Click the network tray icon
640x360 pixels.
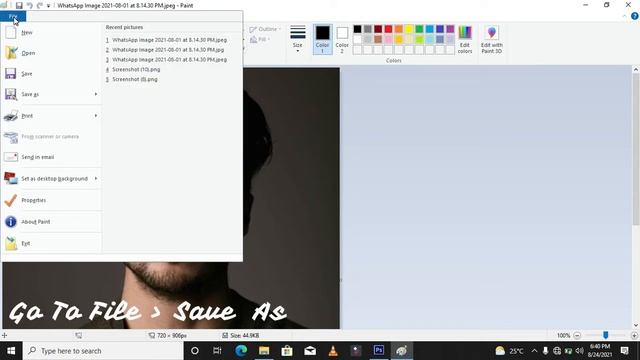[x=557, y=351]
